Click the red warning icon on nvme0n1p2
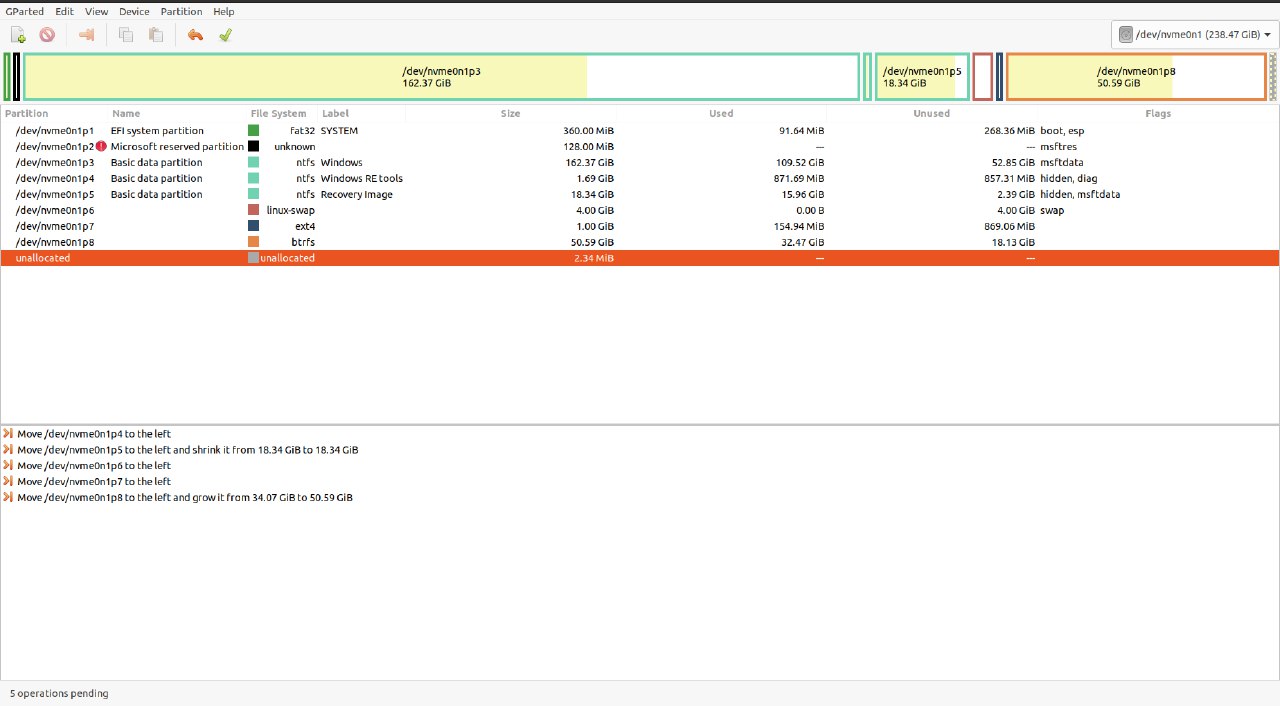Viewport: 1280px width, 706px height. (101, 147)
